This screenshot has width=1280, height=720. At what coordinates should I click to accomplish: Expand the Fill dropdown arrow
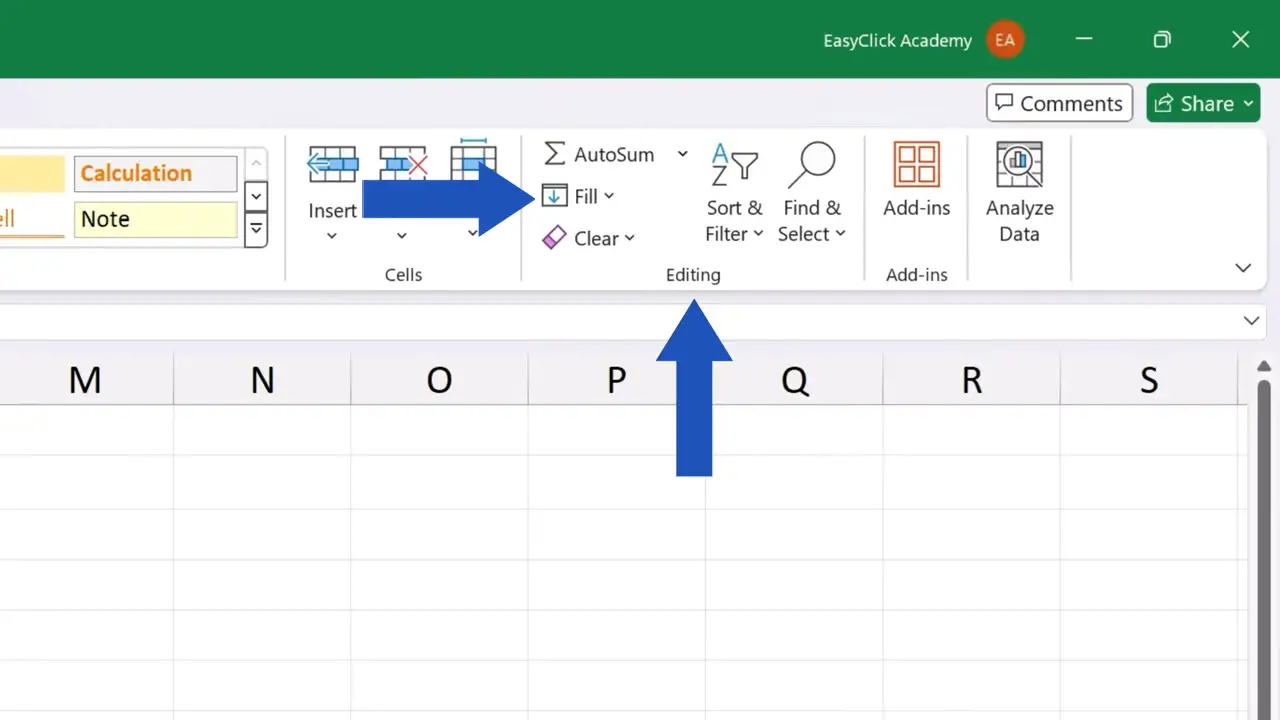point(609,196)
